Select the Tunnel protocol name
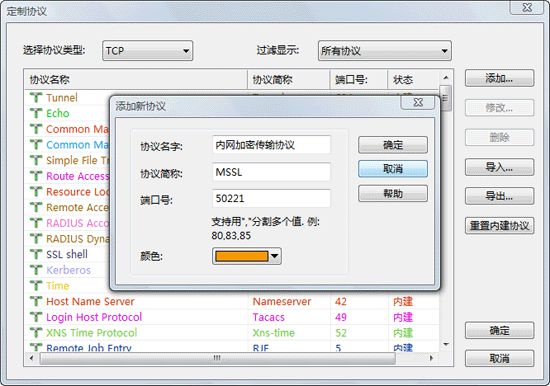The height and width of the screenshot is (386, 550). coord(62,98)
